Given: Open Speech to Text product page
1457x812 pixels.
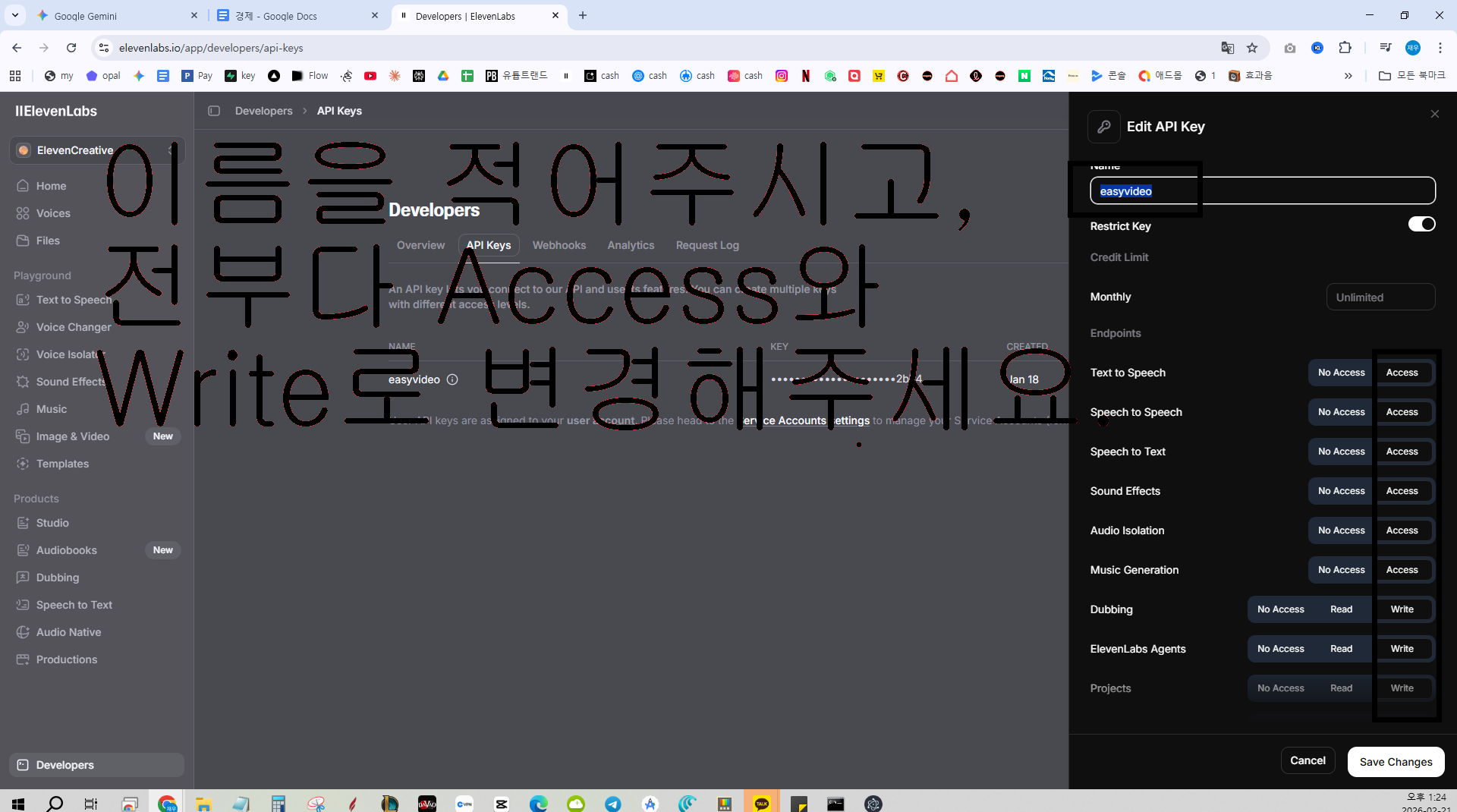Looking at the screenshot, I should coord(74,605).
